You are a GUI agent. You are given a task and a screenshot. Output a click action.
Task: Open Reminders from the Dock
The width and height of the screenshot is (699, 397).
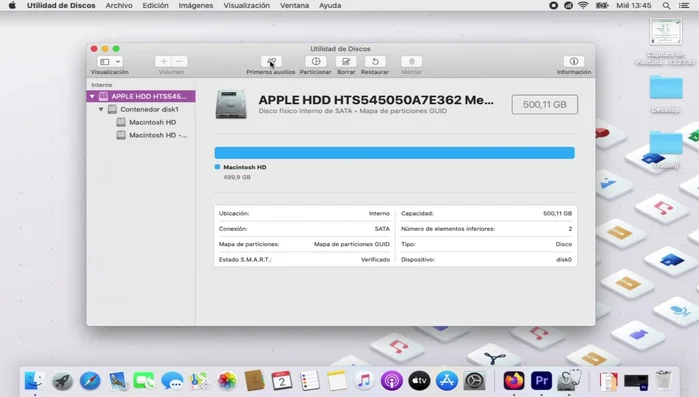[x=310, y=381]
